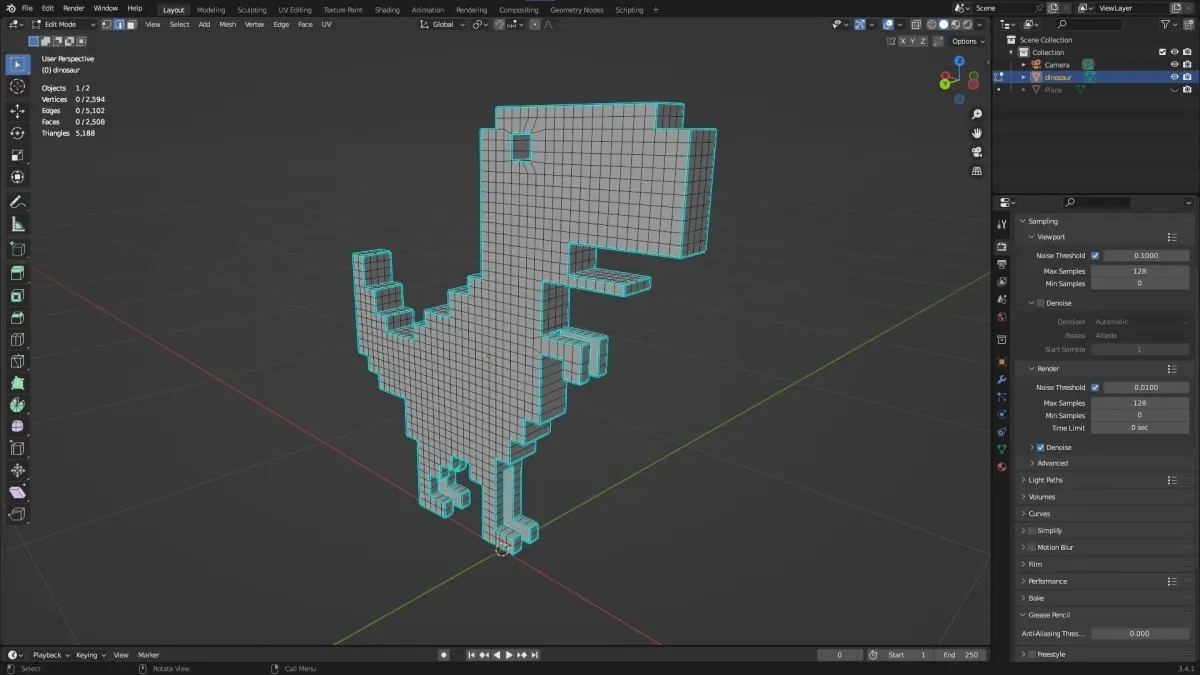The image size is (1200, 675).
Task: Toggle Viewport Noise Threshold checkbox
Action: (x=1095, y=255)
